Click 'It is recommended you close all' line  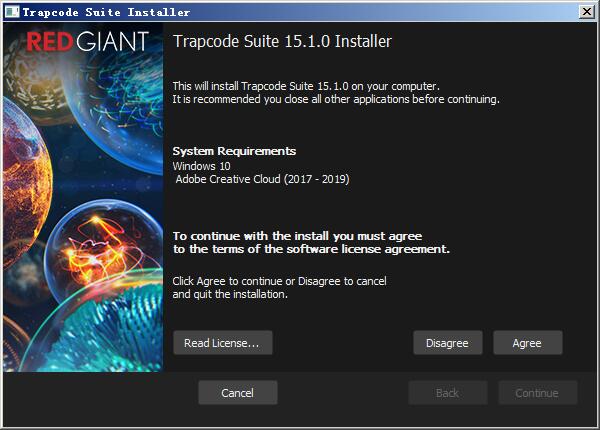coord(336,99)
